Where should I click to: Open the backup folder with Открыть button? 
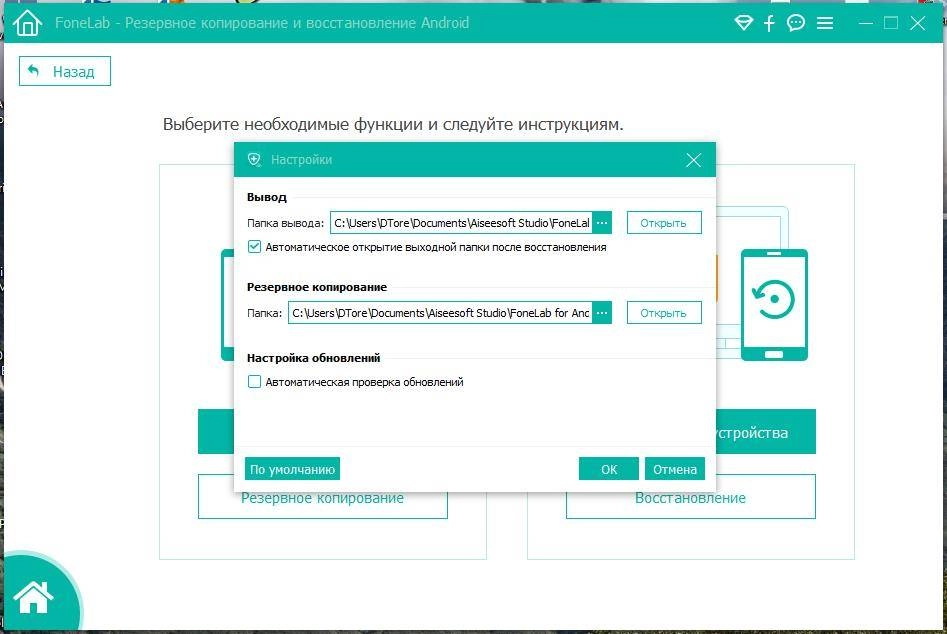664,313
